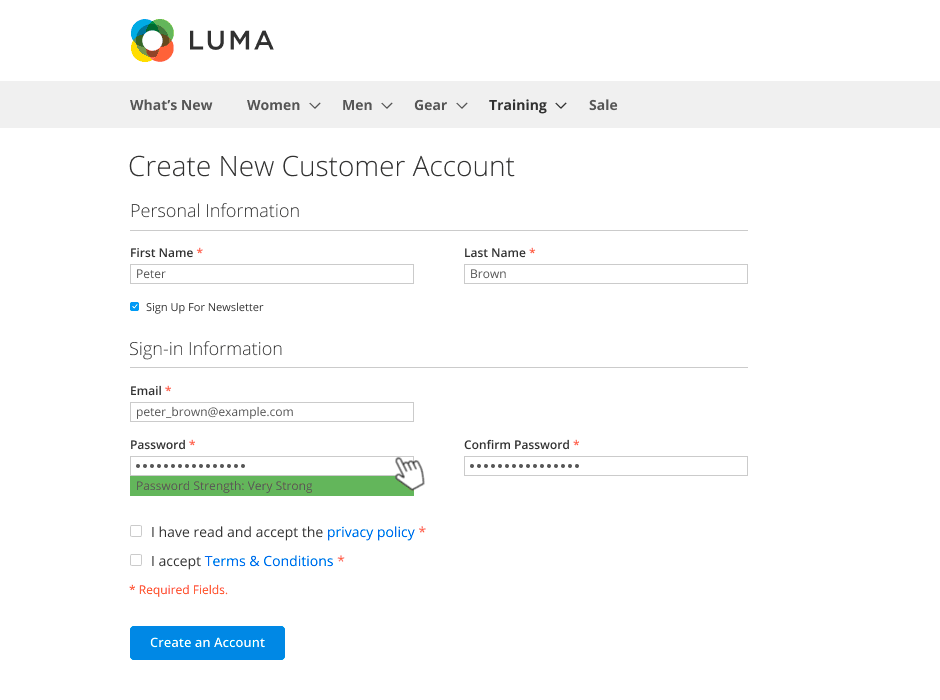Focus the Last Name field containing Brown
The image size is (940, 700).
coord(605,274)
